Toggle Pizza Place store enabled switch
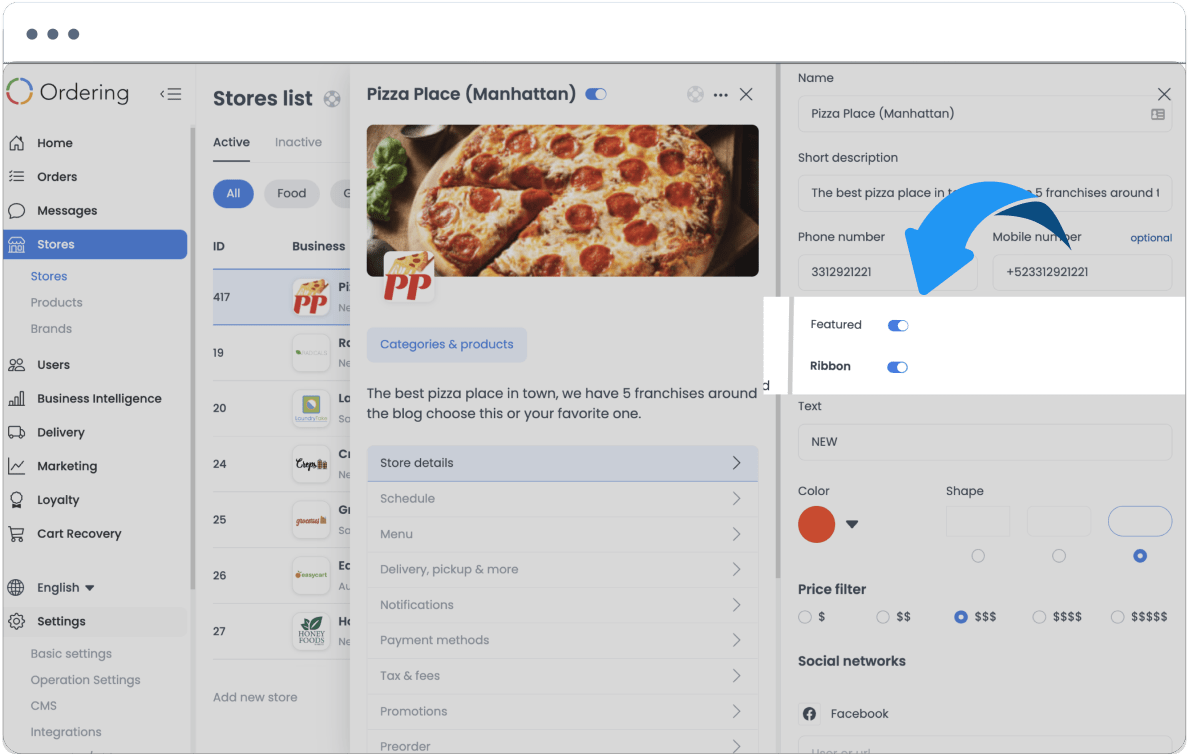Screen dimensions: 1189x754 (596, 94)
